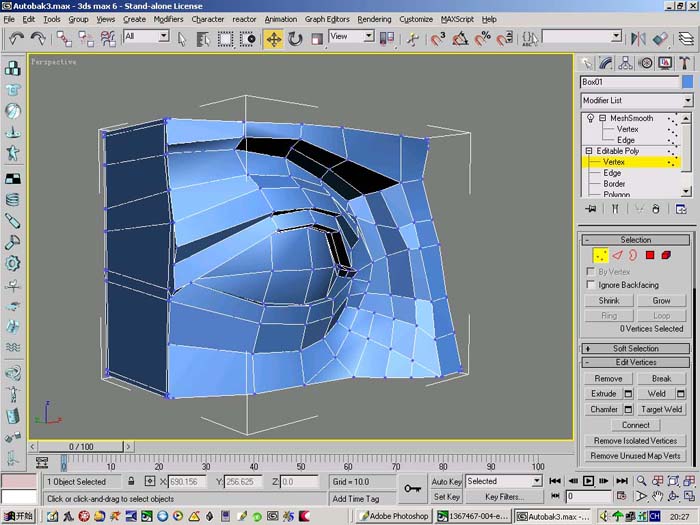Click the time slider at 0 / 100
700x525 pixels.
click(81, 446)
